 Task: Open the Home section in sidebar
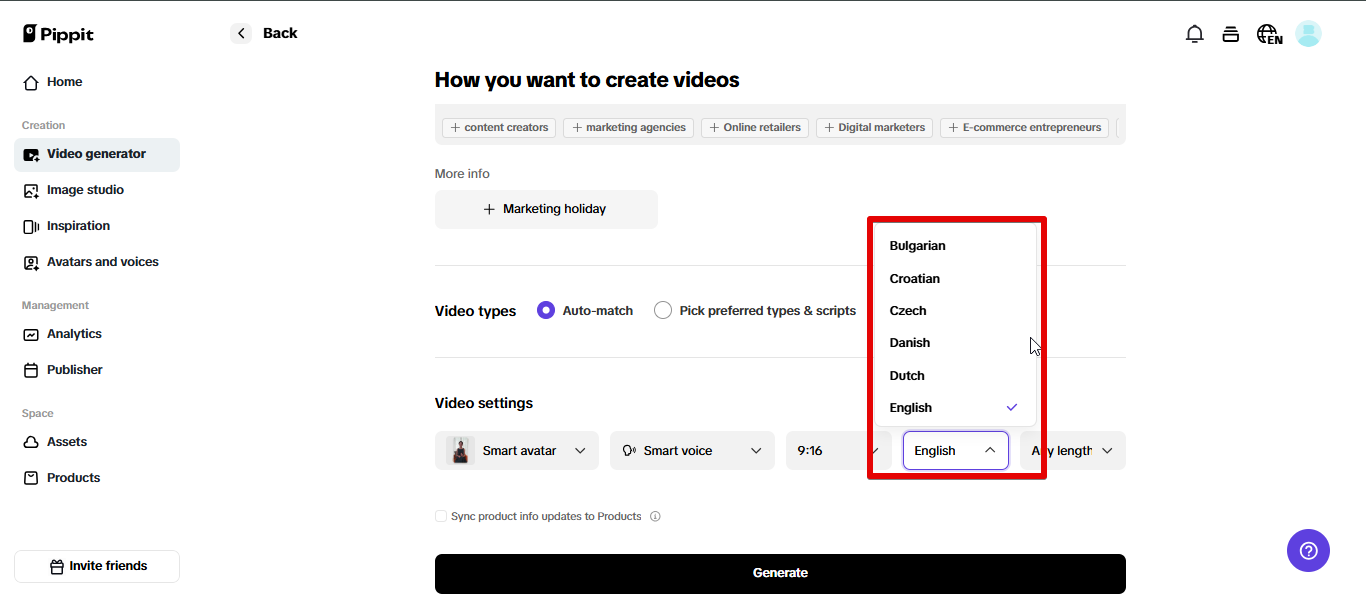pos(64,81)
